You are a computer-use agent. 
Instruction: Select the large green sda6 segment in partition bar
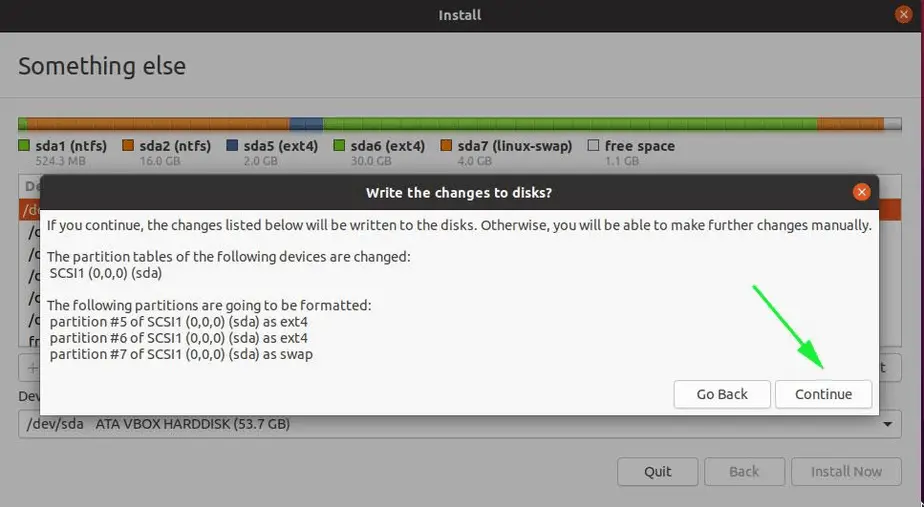tap(570, 124)
